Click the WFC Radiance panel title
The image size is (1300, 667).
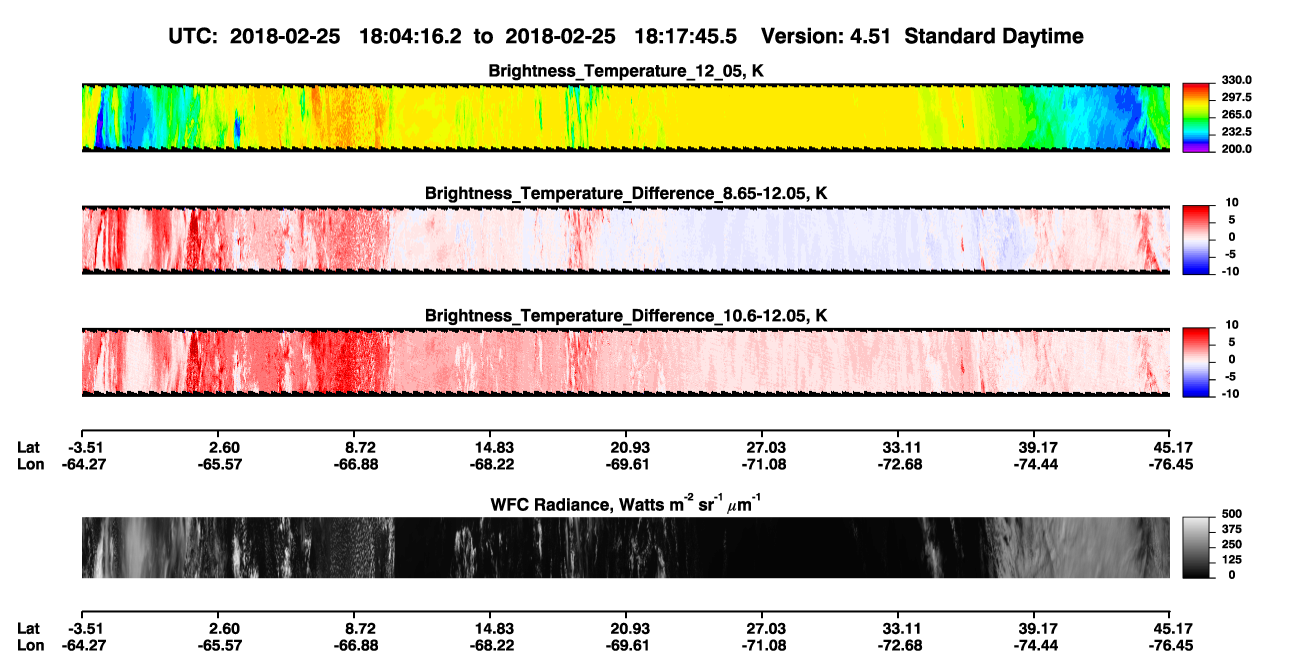point(625,503)
